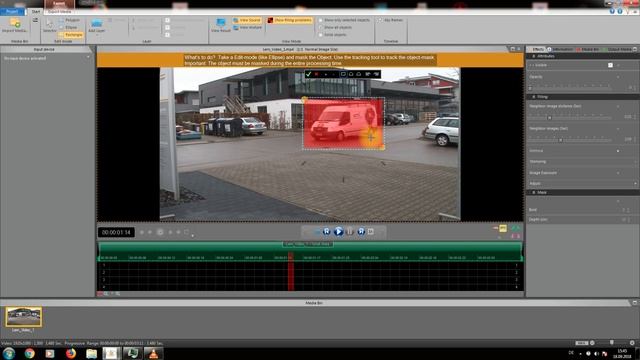Click the last icon in mask toolbar
The image size is (640, 360).
pos(376,74)
